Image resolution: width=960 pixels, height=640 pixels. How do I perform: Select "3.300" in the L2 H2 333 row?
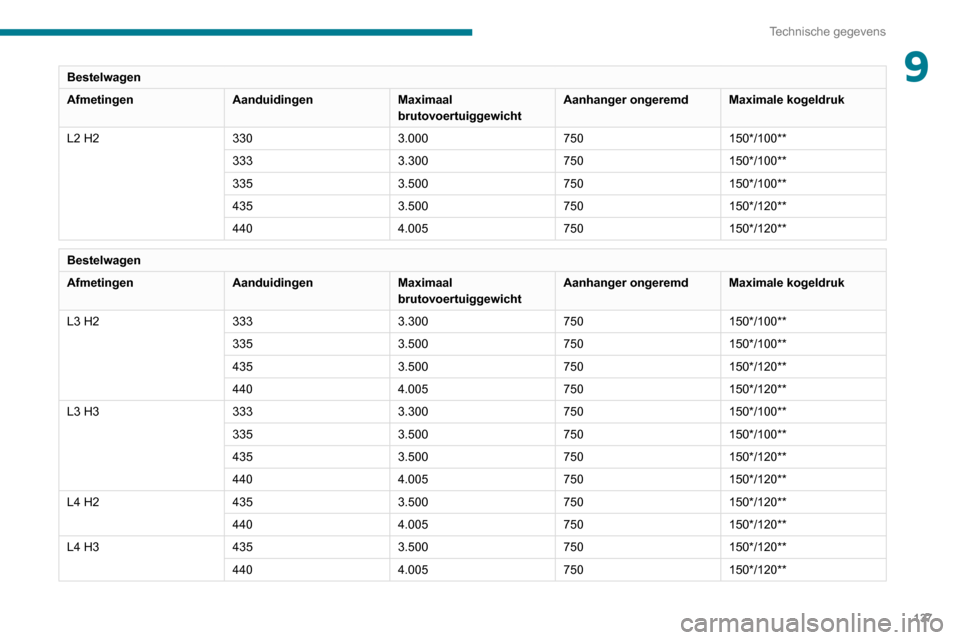(413, 161)
